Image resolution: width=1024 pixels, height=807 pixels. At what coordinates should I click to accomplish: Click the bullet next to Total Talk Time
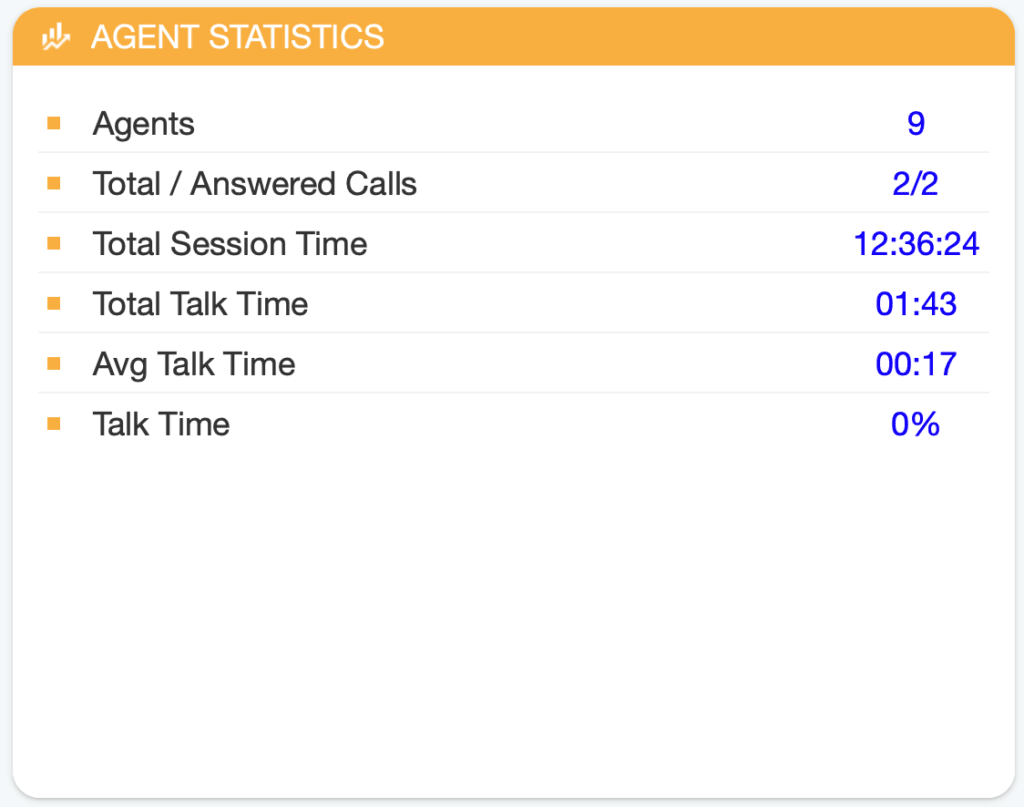coord(54,304)
